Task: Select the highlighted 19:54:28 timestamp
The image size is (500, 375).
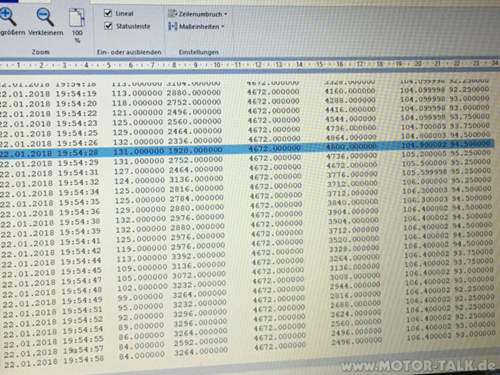Action: [x=78, y=153]
